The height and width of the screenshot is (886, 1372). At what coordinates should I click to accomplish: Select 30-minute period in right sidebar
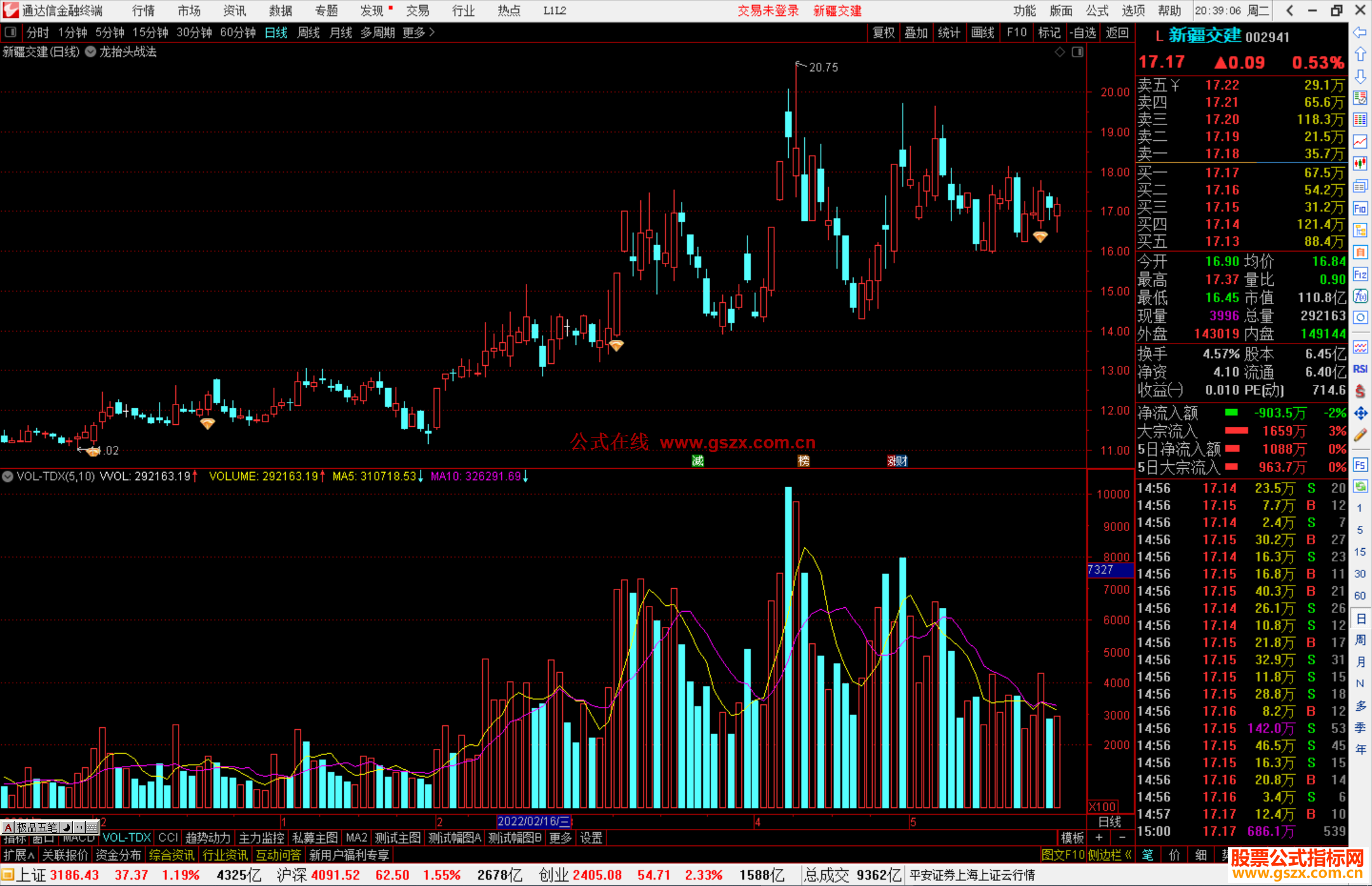[x=1360, y=574]
